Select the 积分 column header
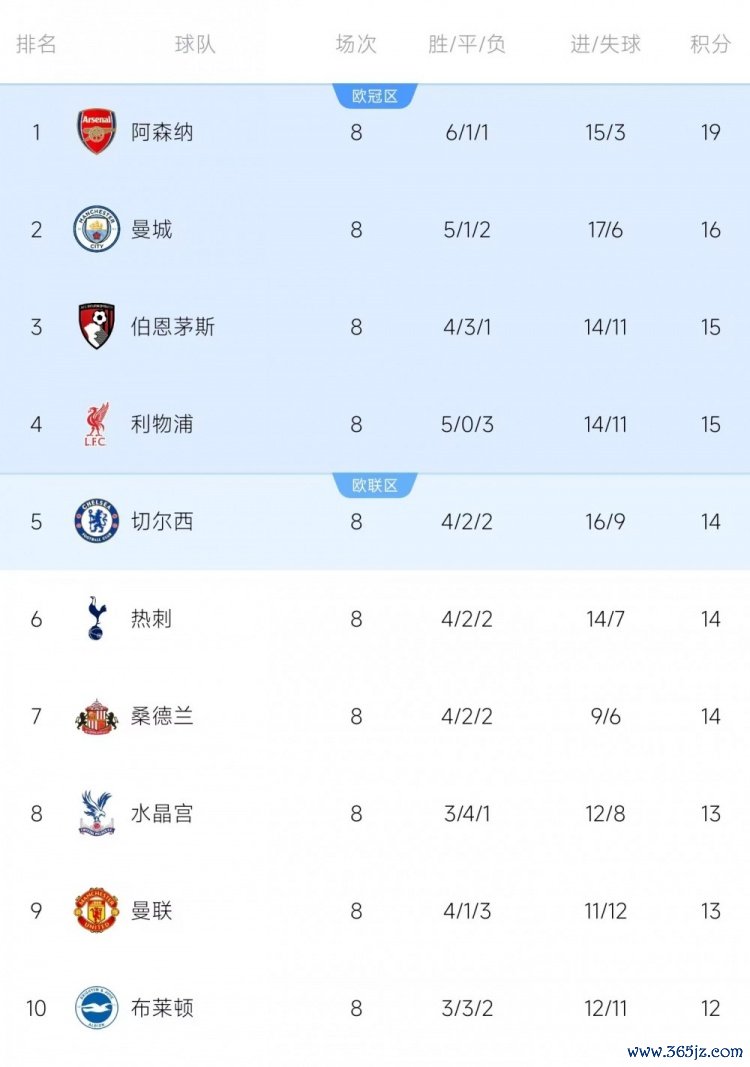The image size is (750, 1067). (x=710, y=44)
